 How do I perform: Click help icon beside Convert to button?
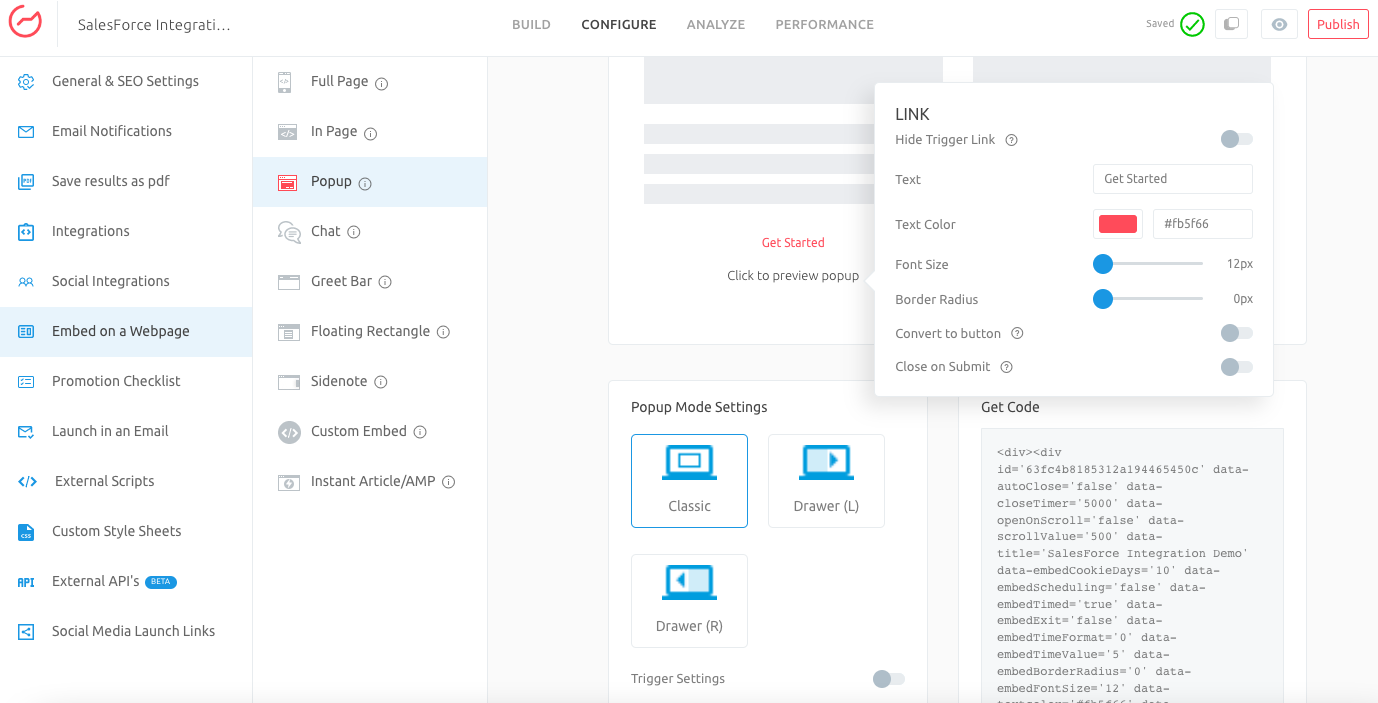[x=1017, y=333]
